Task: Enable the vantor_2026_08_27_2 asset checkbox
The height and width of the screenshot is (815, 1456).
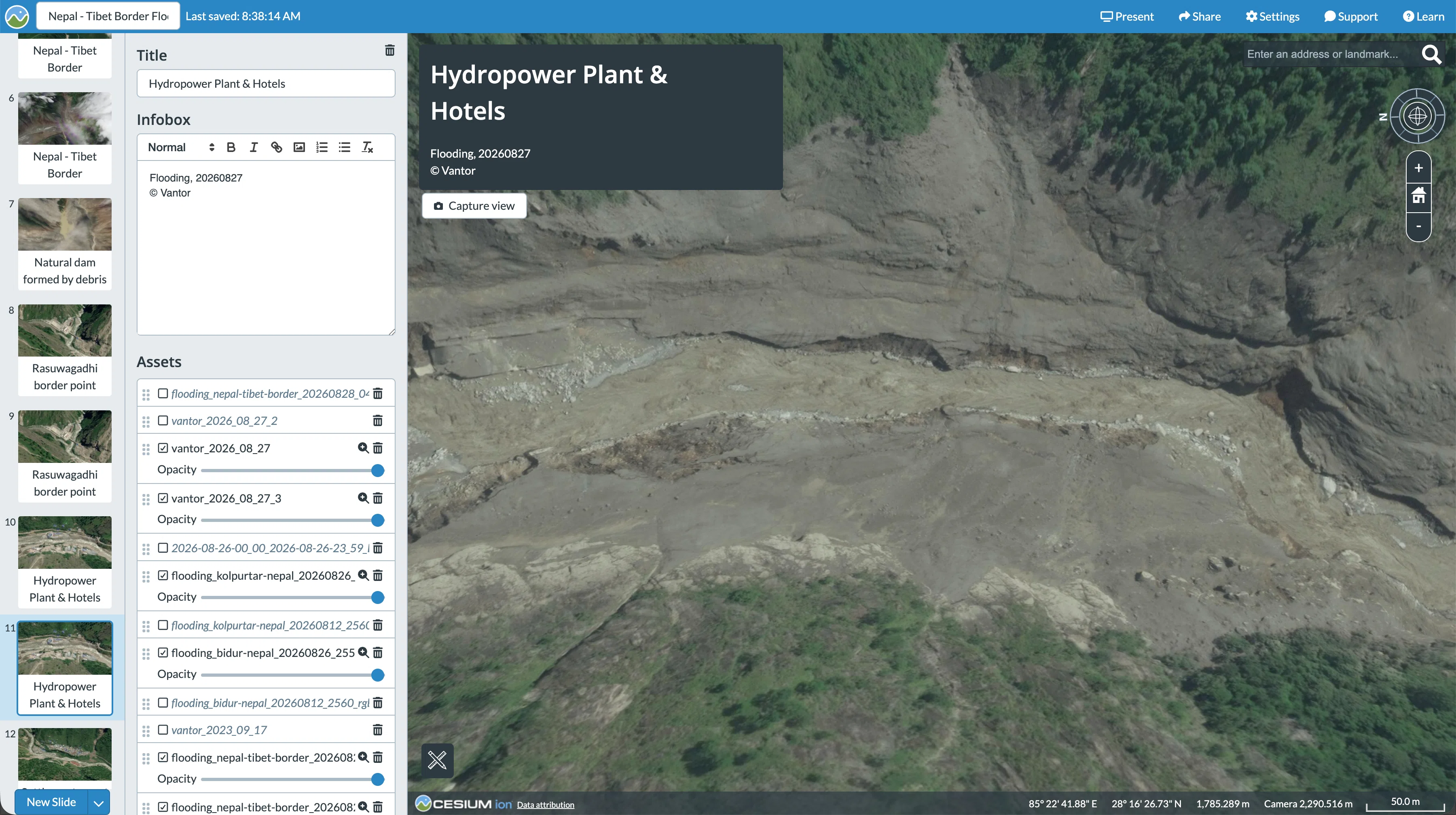Action: pos(163,421)
